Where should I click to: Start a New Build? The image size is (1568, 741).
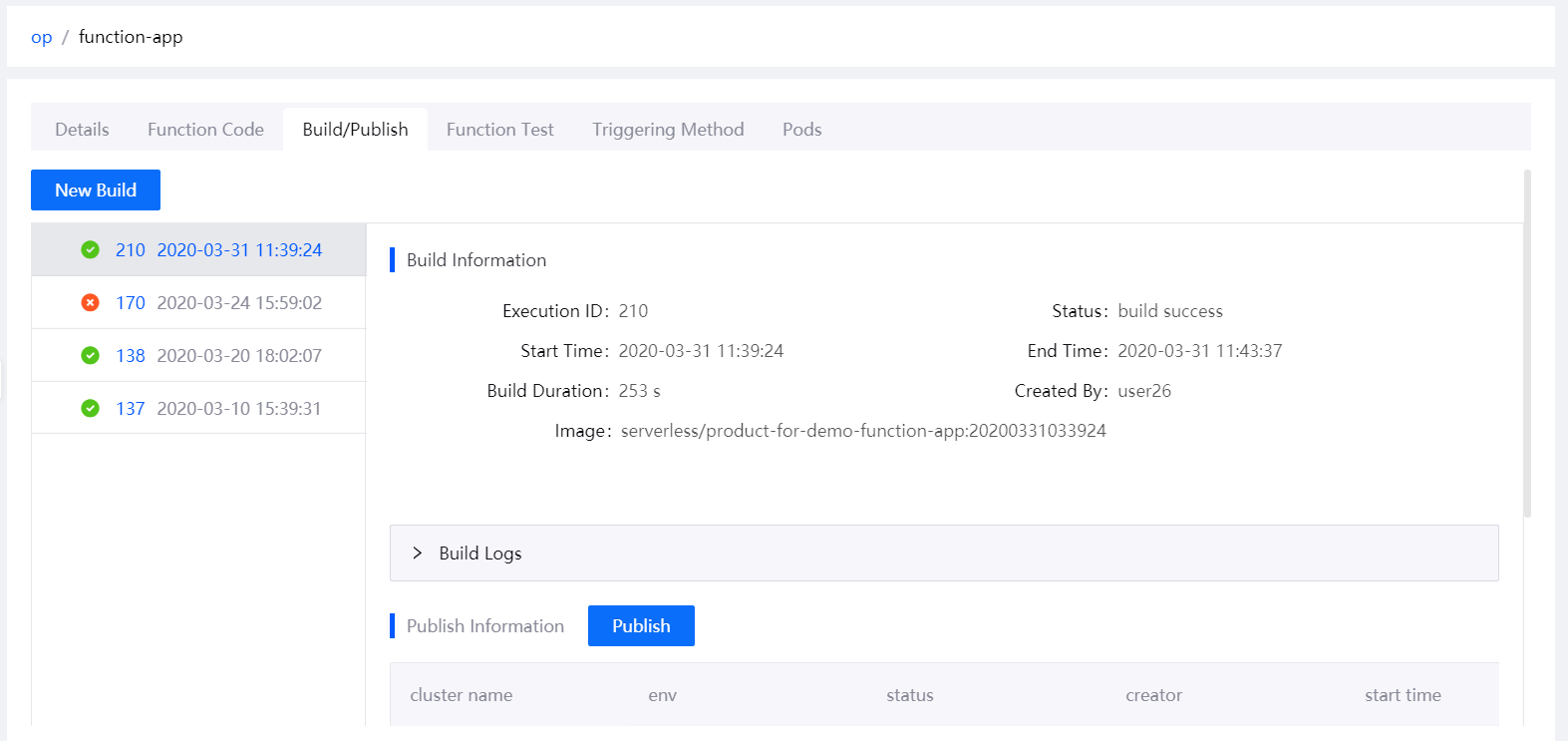click(x=96, y=189)
